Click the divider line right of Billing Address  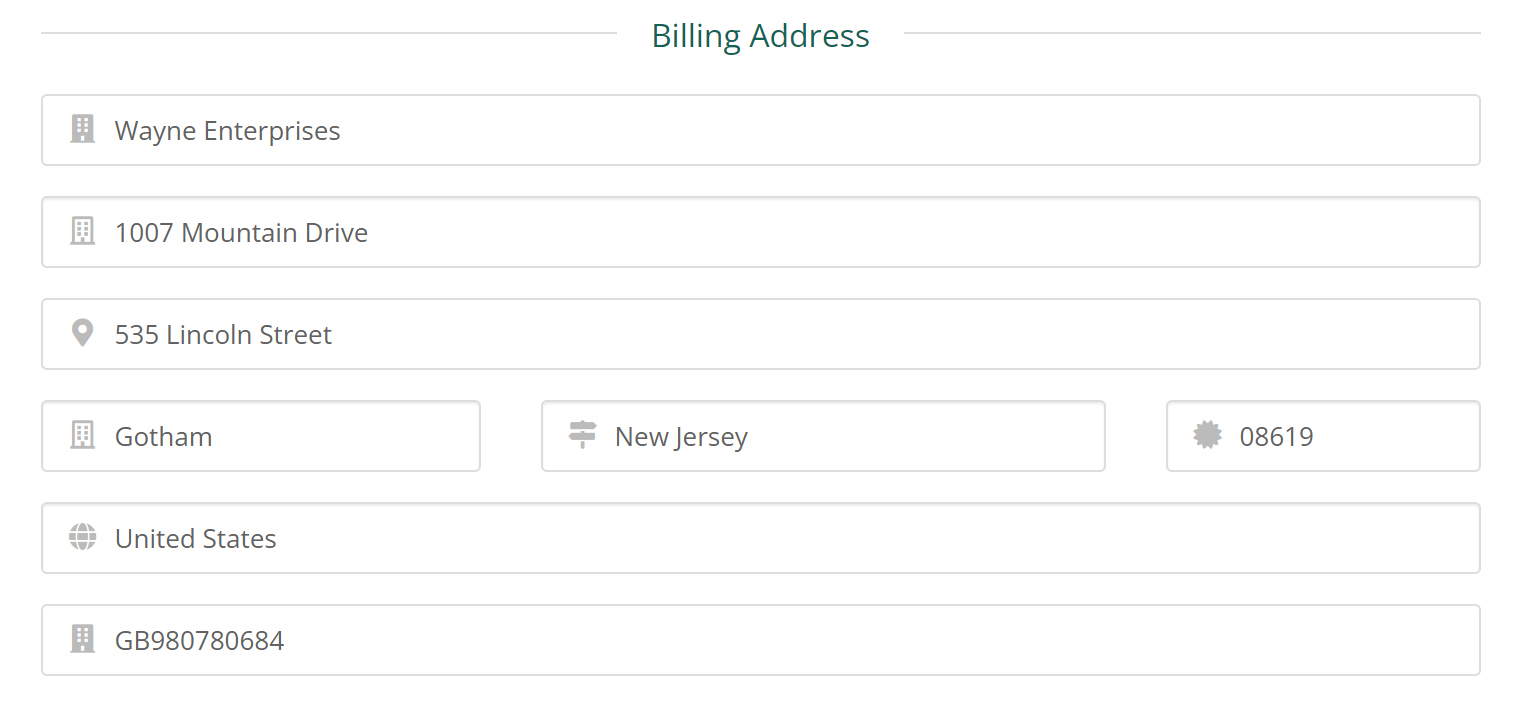1192,33
